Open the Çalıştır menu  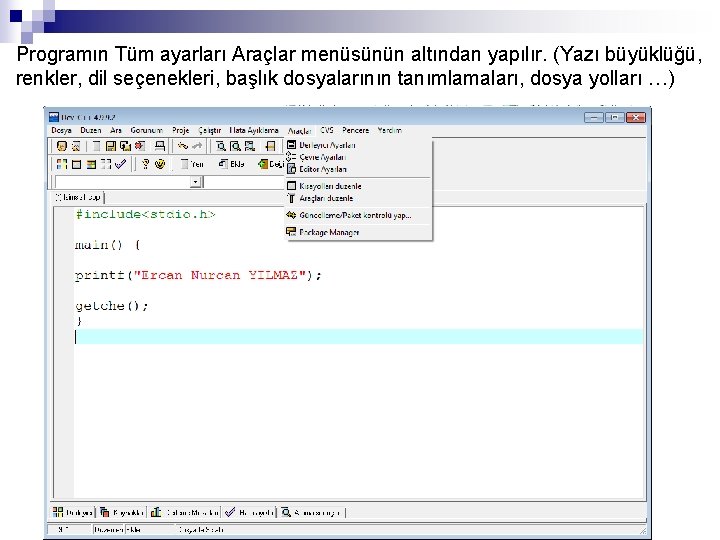coord(210,130)
